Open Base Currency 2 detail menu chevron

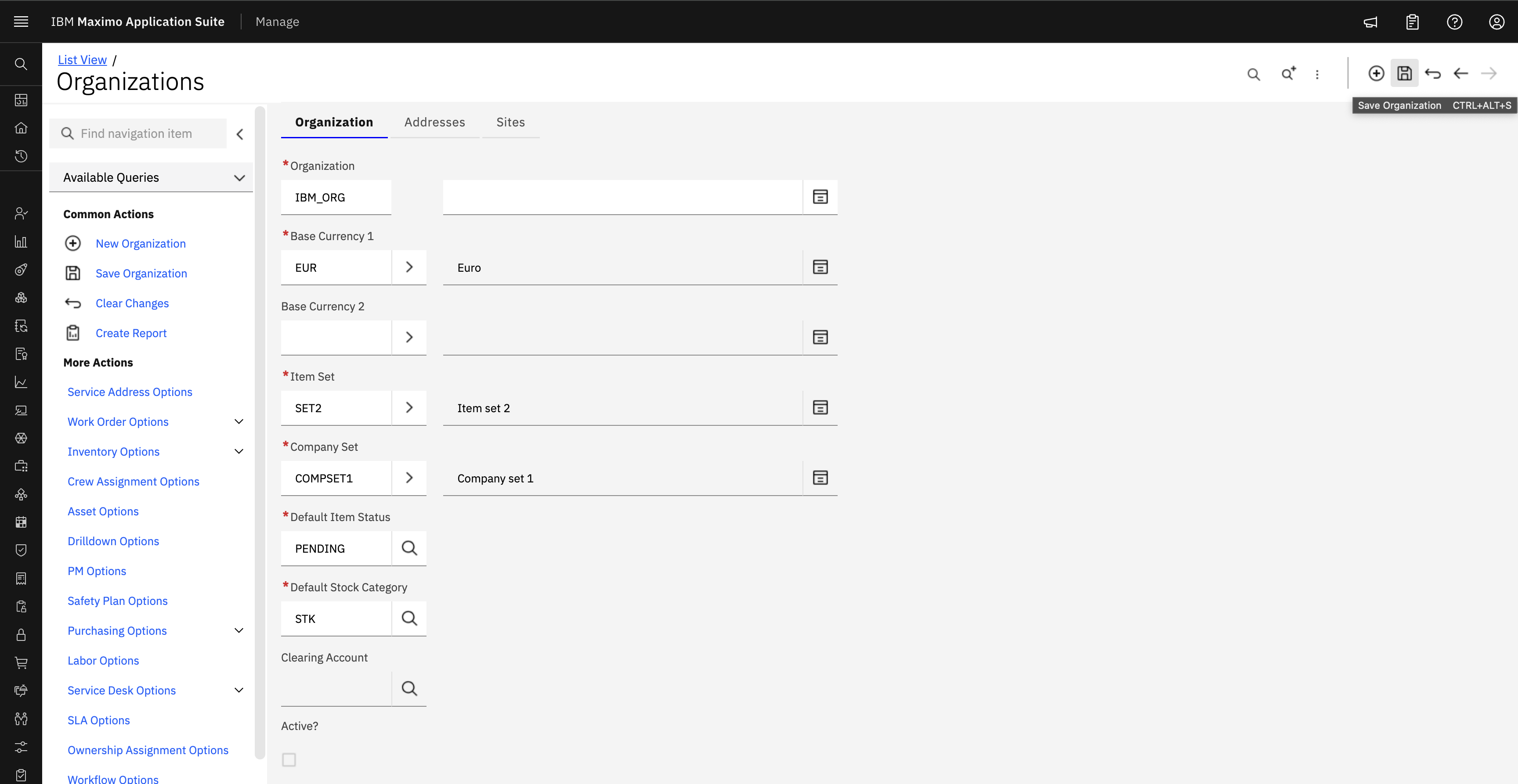pos(409,337)
